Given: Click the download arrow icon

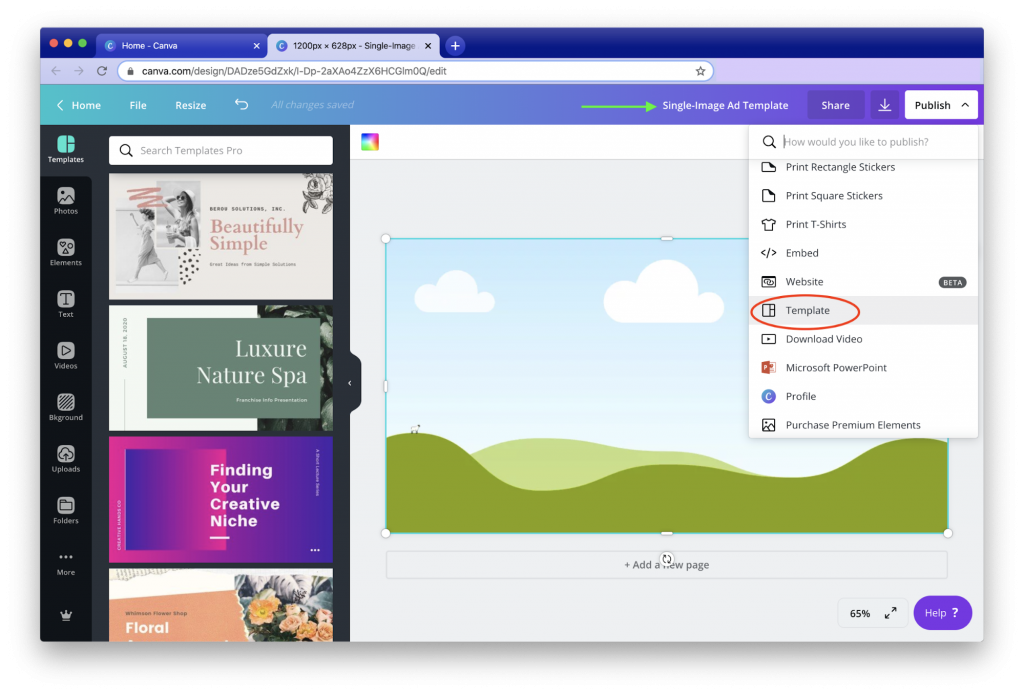Looking at the screenshot, I should (x=884, y=105).
